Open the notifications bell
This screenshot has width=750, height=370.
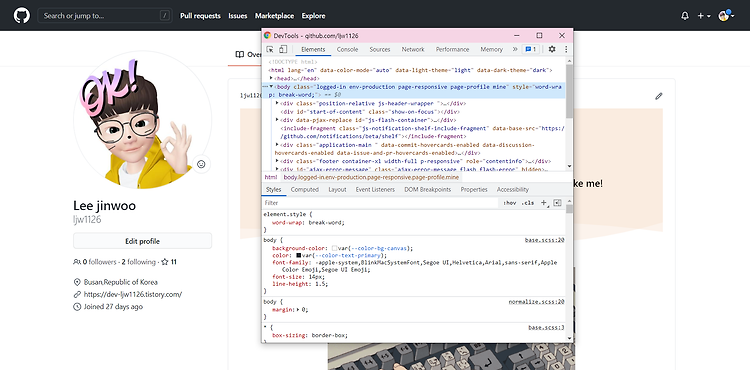click(684, 16)
